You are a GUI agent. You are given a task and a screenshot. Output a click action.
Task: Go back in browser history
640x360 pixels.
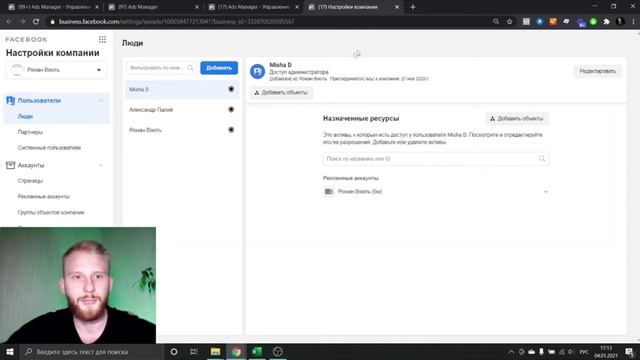[x=9, y=21]
